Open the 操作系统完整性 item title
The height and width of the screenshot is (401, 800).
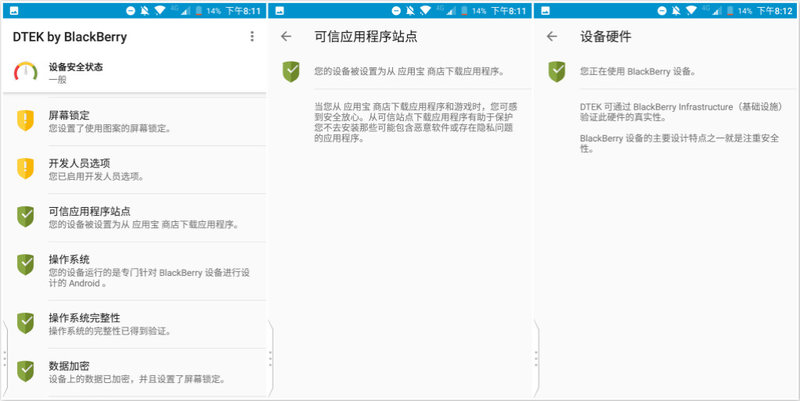point(84,318)
